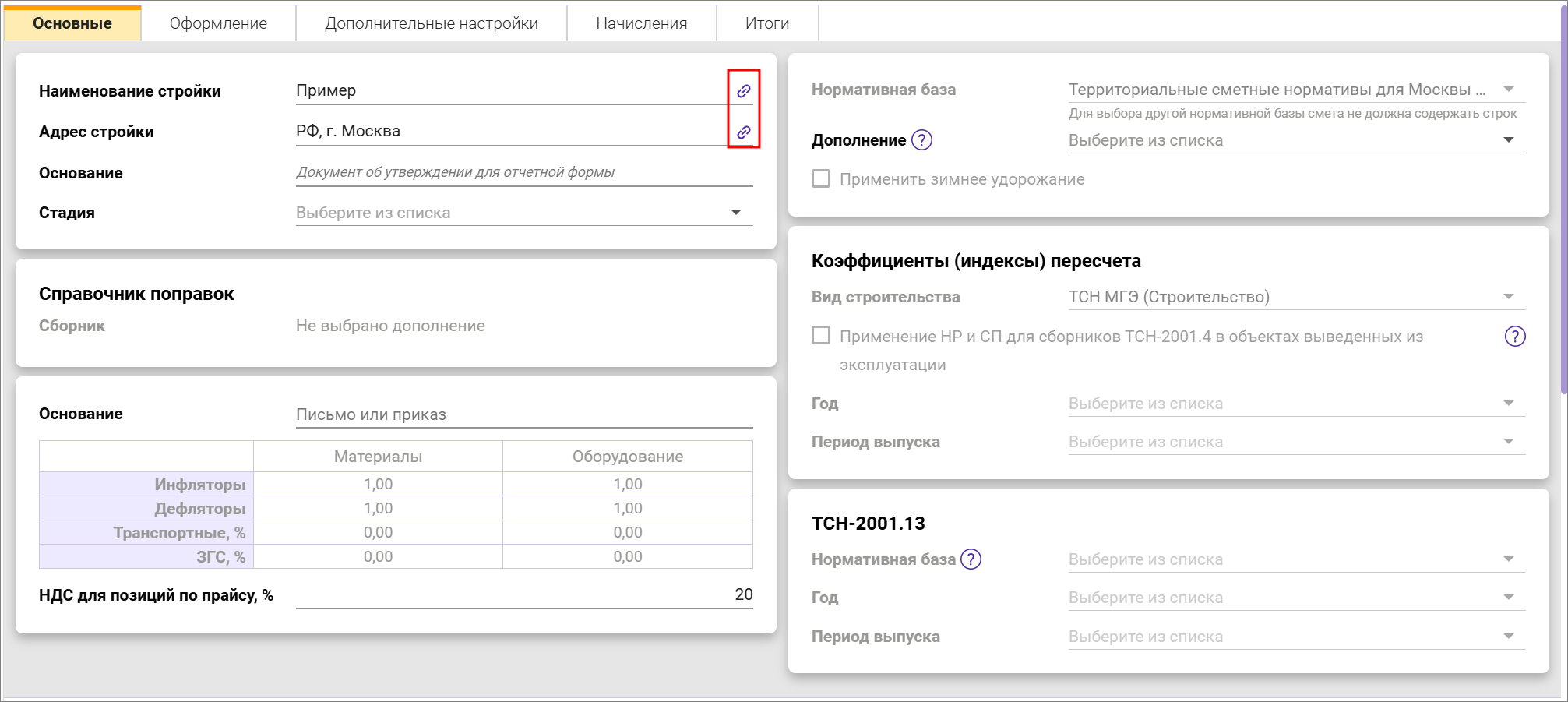Click help icon next to ТСН-2001.13 Нормативная база

(971, 559)
